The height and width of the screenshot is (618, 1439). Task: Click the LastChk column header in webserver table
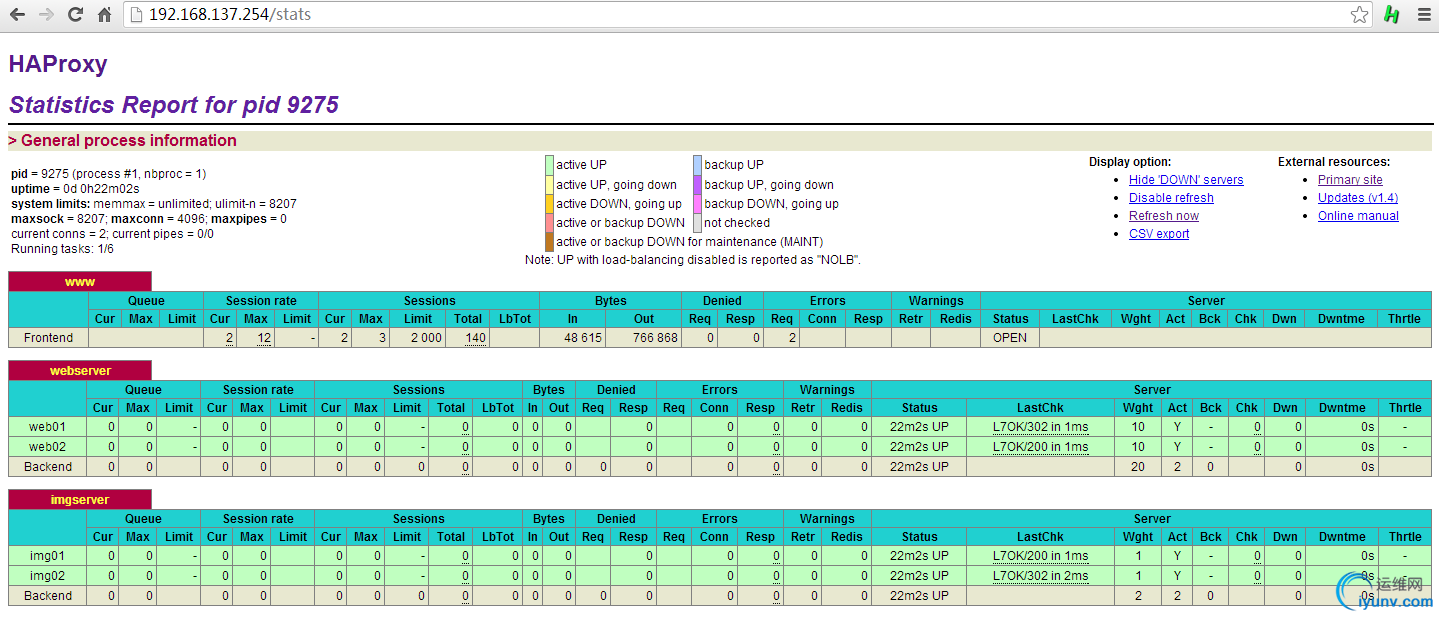1040,408
